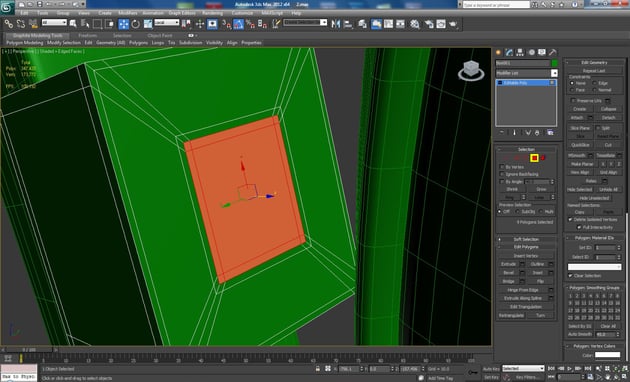Viewport: 630px width, 382px height.
Task: Expand the Soft Selection rollout
Action: point(526,239)
